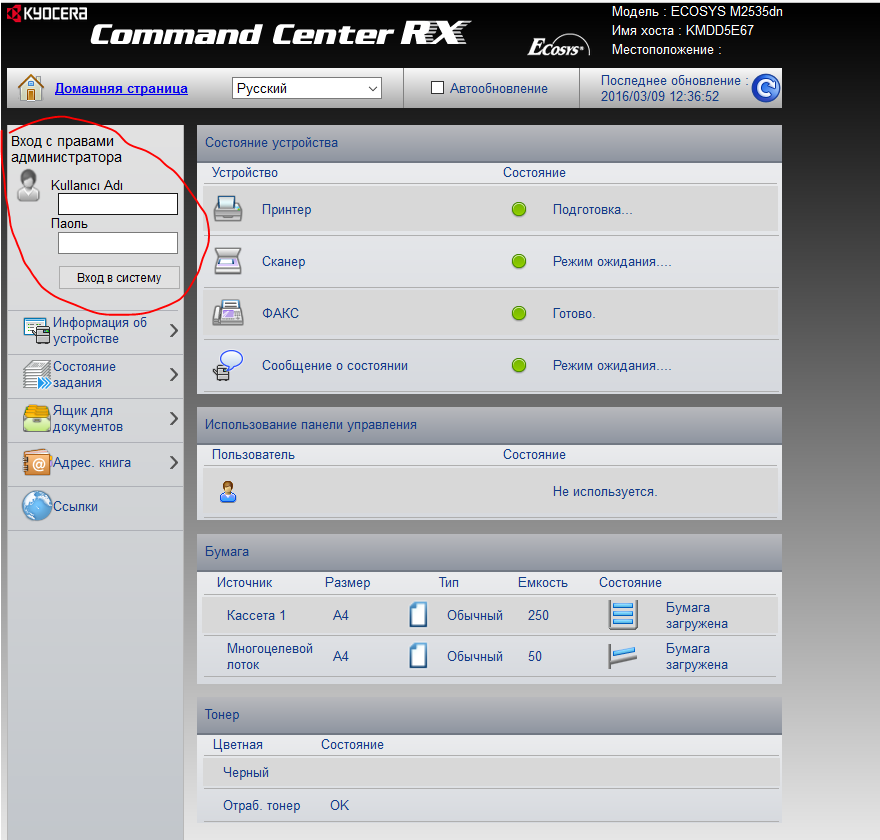Click the Отраб. тонер label

tap(262, 805)
